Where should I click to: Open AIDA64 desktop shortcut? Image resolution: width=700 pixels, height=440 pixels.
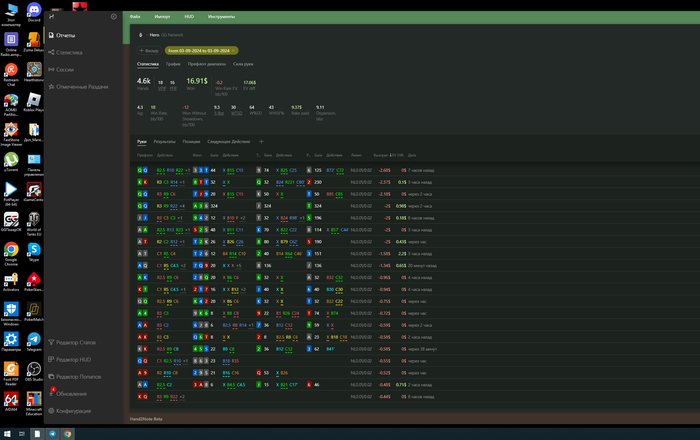[11, 402]
